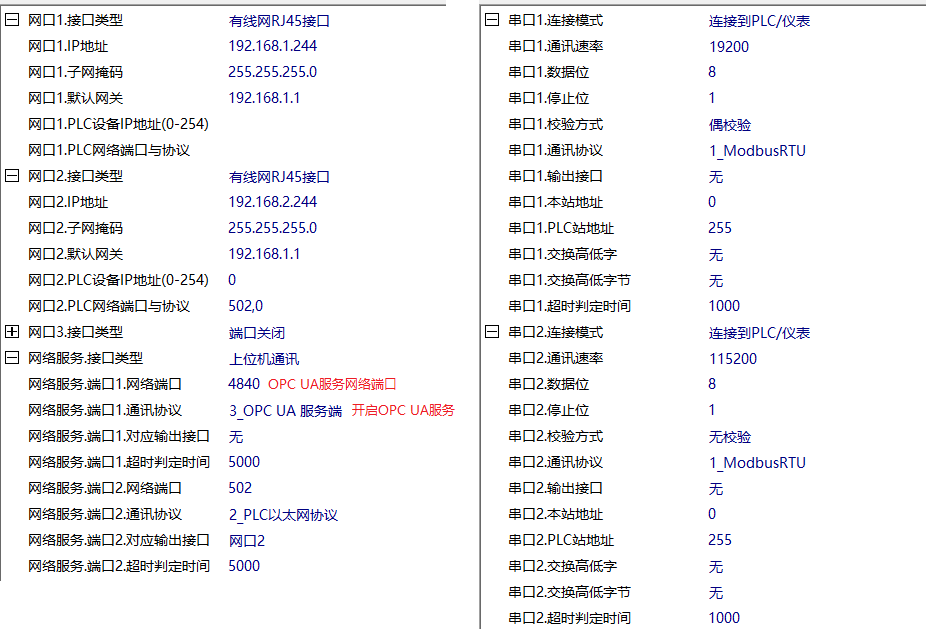Click the 网络服务.端口2.对应输出接口 value 网口2
Image resolution: width=927 pixels, height=629 pixels.
pos(247,541)
